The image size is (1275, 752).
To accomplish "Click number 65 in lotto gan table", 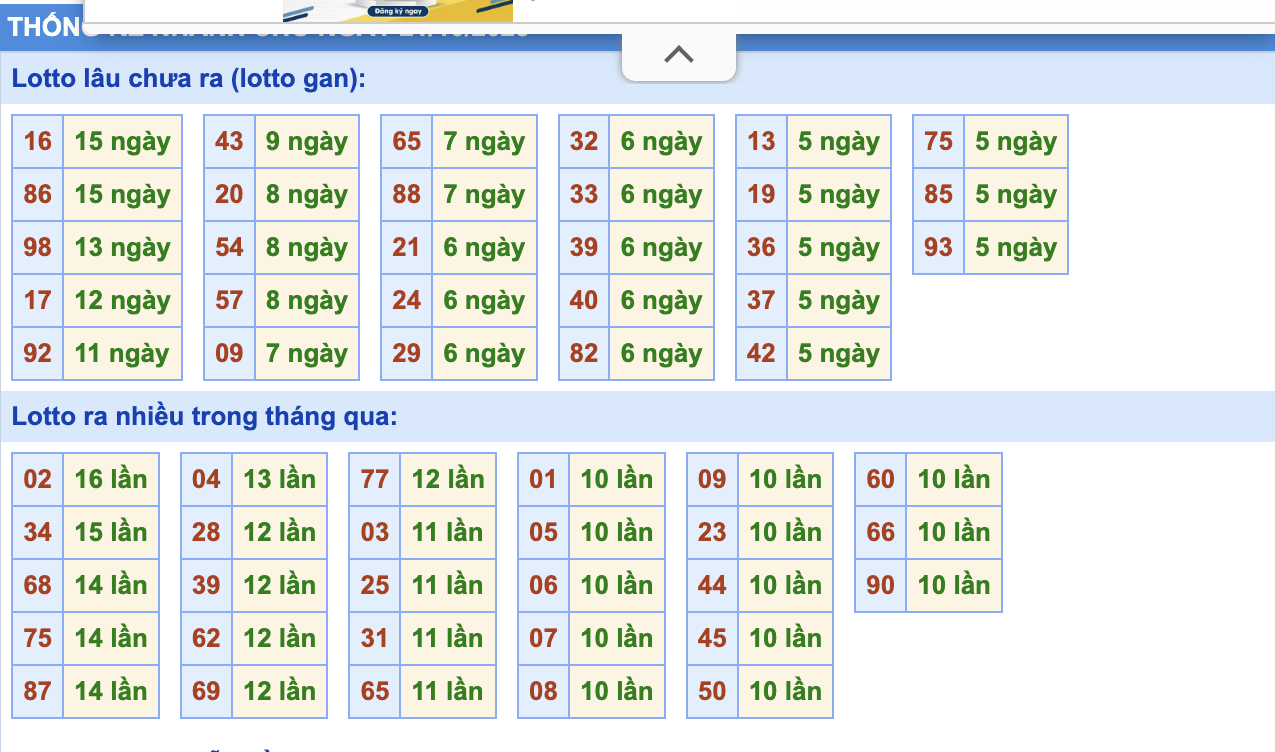I will (x=406, y=142).
